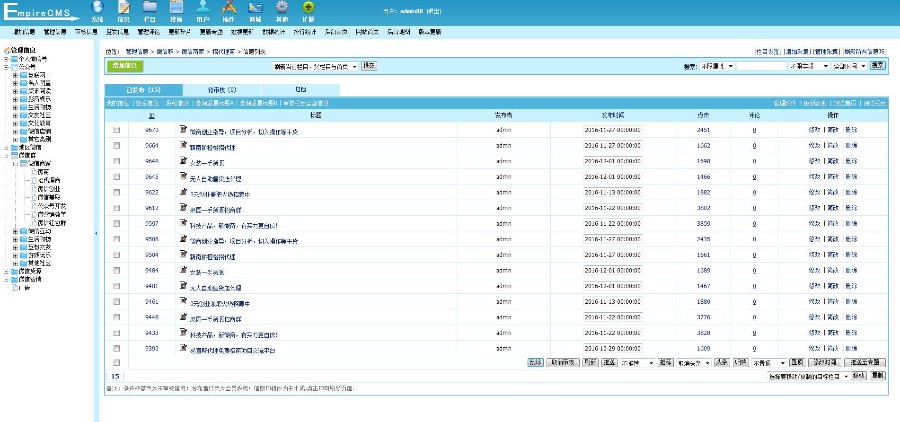Open the headline-level dropdown beside 头条 button
Viewport: 900px width, 422px height.
point(694,363)
